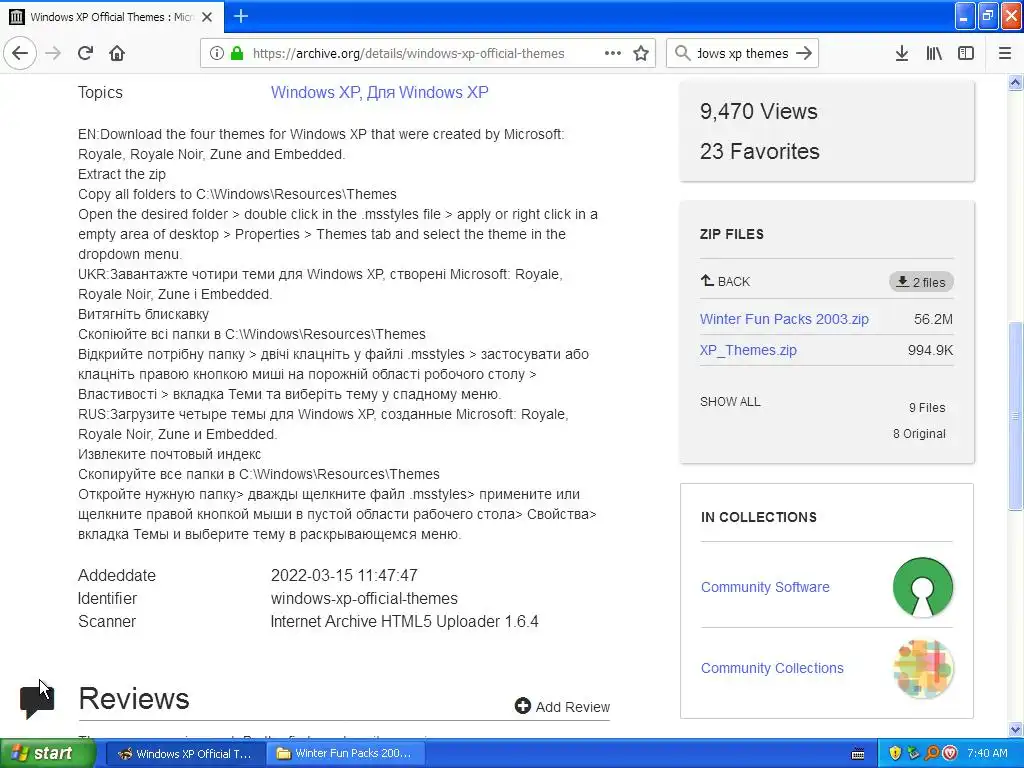This screenshot has height=768, width=1024.
Task: Click the red shield tray icon
Action: tap(950, 753)
